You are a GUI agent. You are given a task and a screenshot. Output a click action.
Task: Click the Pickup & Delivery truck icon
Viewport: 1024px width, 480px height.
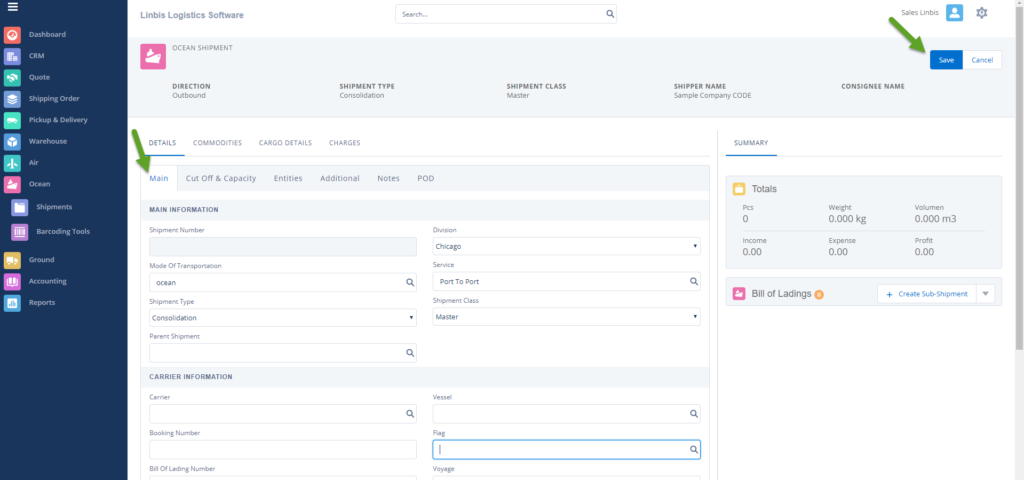click(x=12, y=120)
